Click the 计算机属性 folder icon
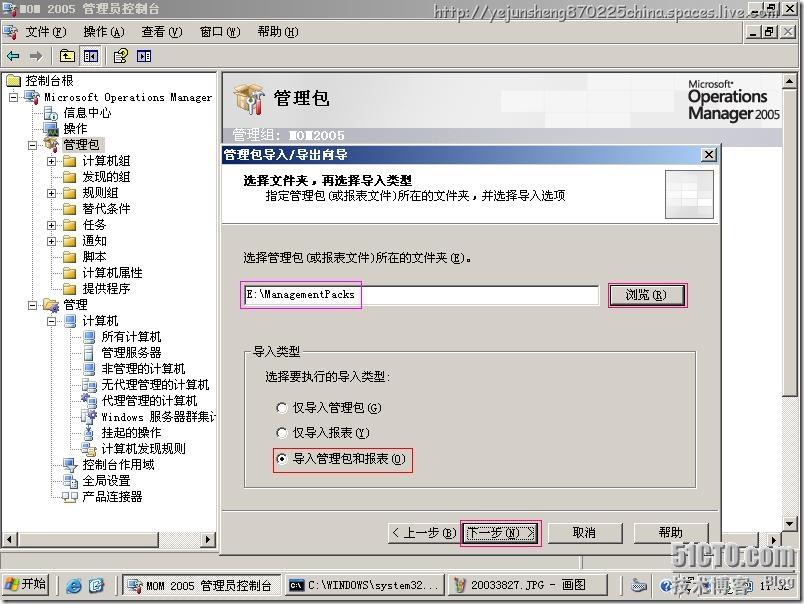 70,273
